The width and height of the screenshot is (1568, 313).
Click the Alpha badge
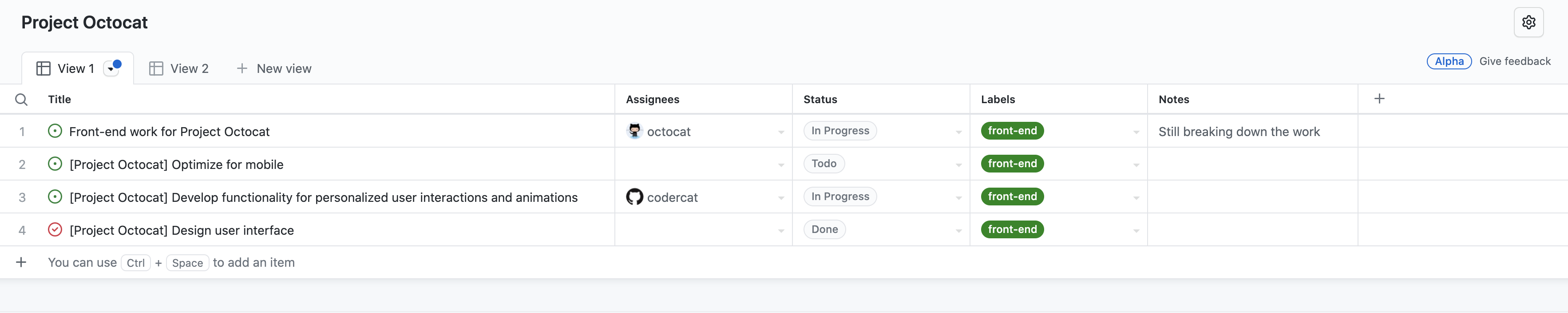[x=1449, y=61]
